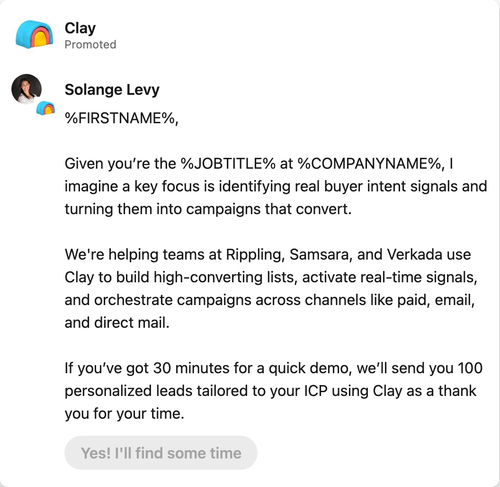500x487 pixels.
Task: Open the Solange Levy sender name
Action: tap(112, 90)
